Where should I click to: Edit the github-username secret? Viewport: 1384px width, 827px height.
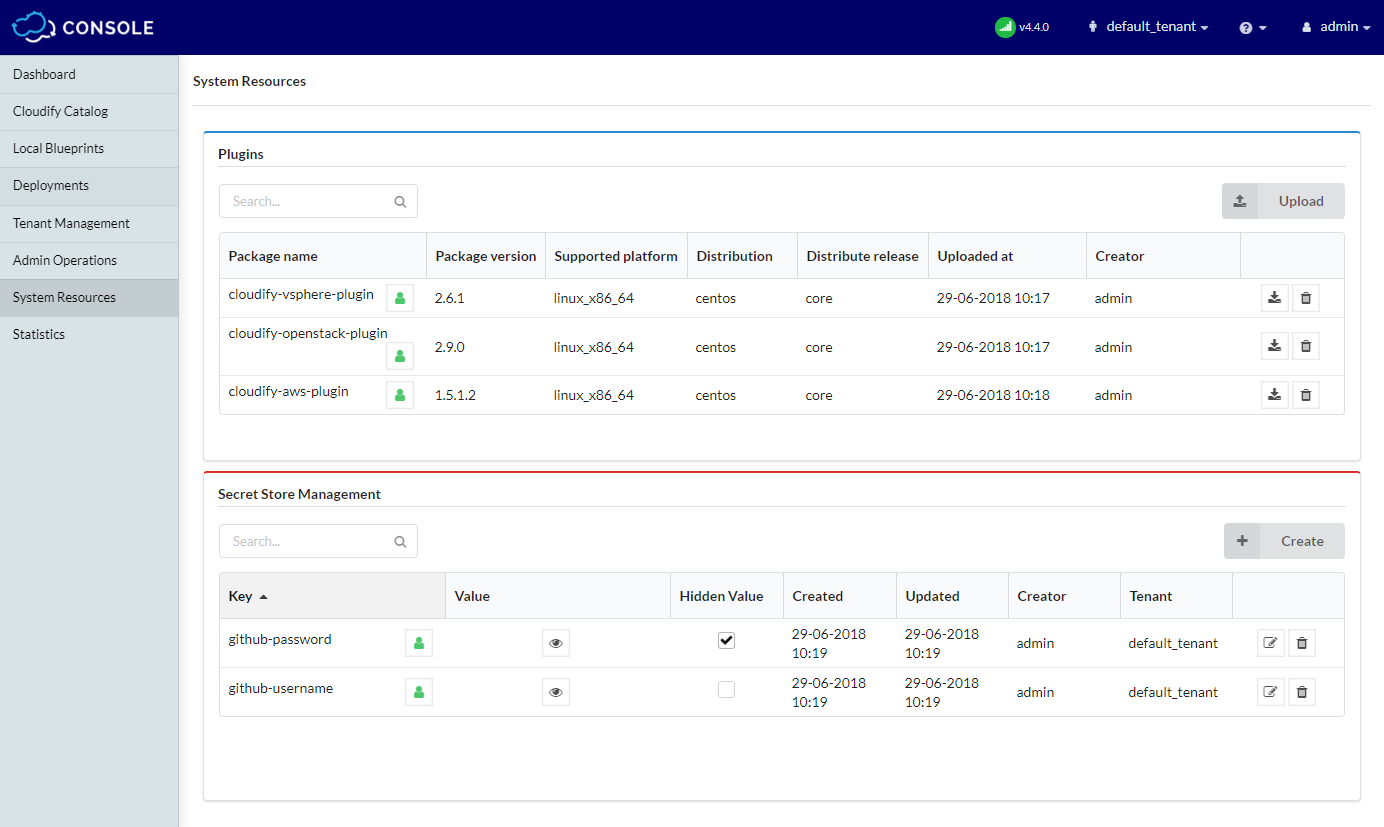point(1270,692)
